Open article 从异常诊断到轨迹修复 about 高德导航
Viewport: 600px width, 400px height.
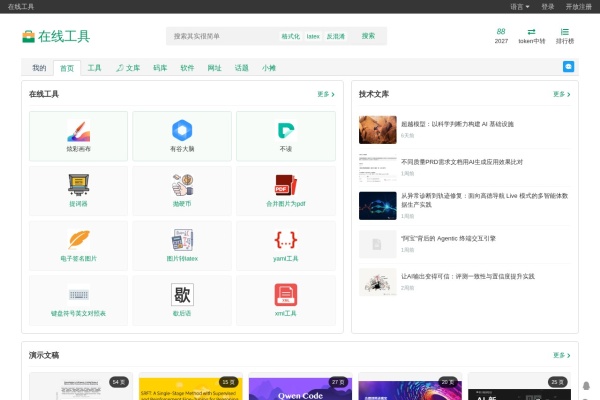[x=484, y=200]
